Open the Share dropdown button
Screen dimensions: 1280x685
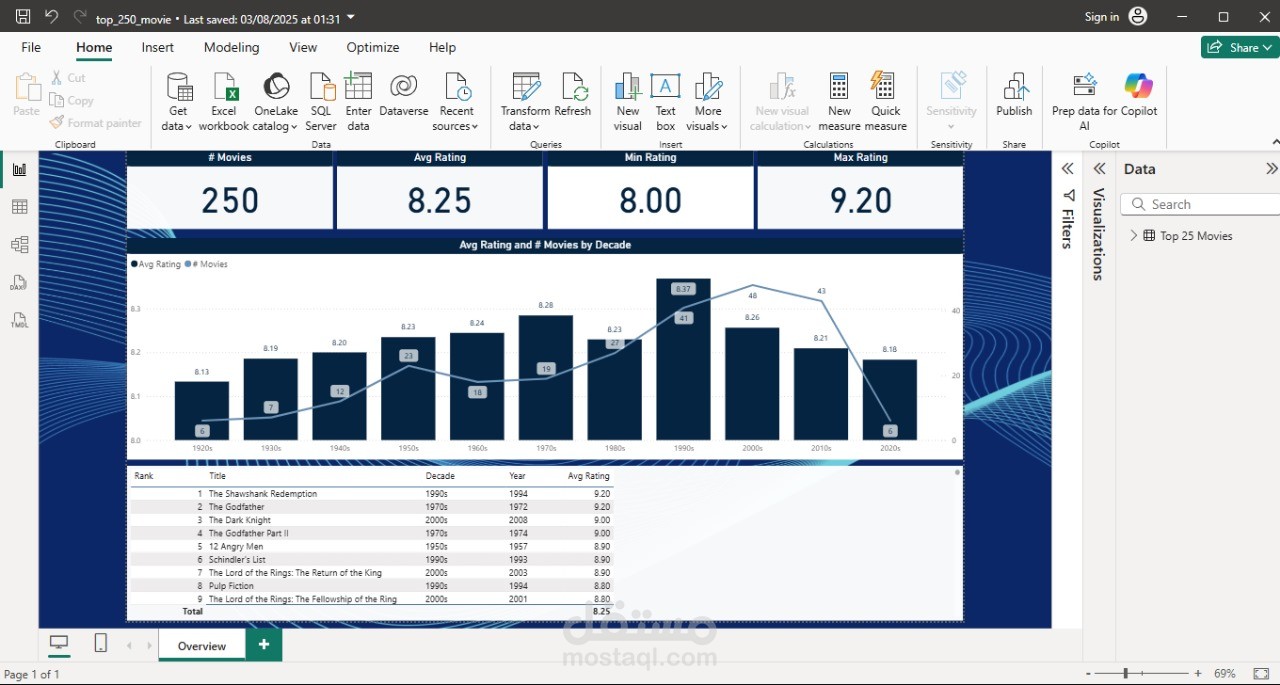point(1240,47)
